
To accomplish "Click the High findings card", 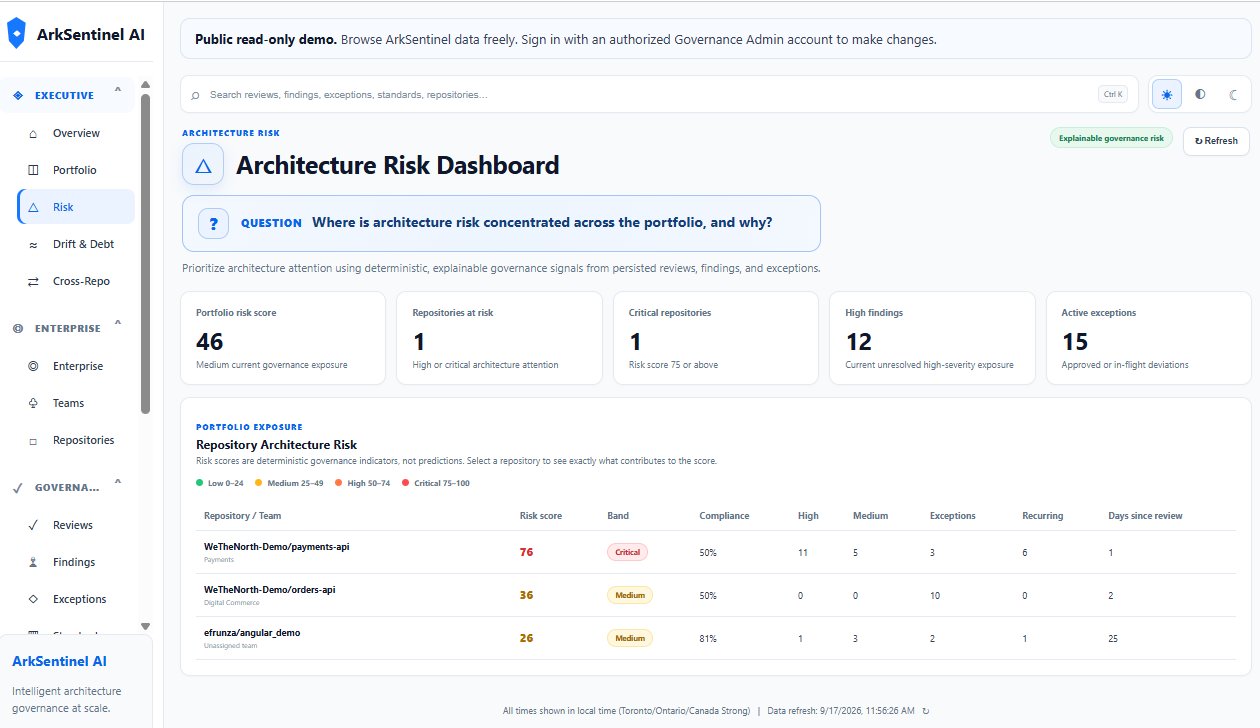I will point(932,338).
